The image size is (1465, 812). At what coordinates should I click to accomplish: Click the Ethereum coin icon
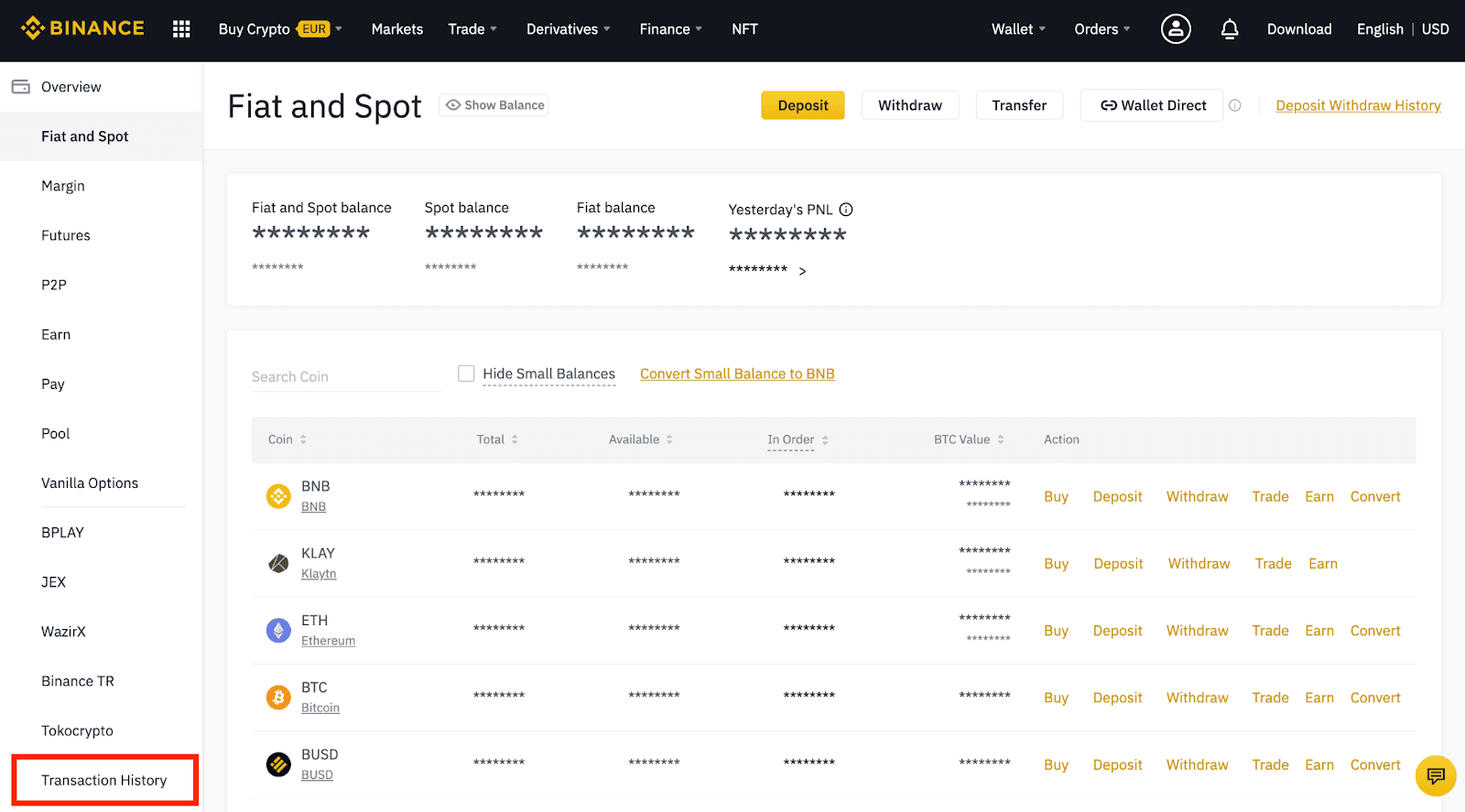278,630
